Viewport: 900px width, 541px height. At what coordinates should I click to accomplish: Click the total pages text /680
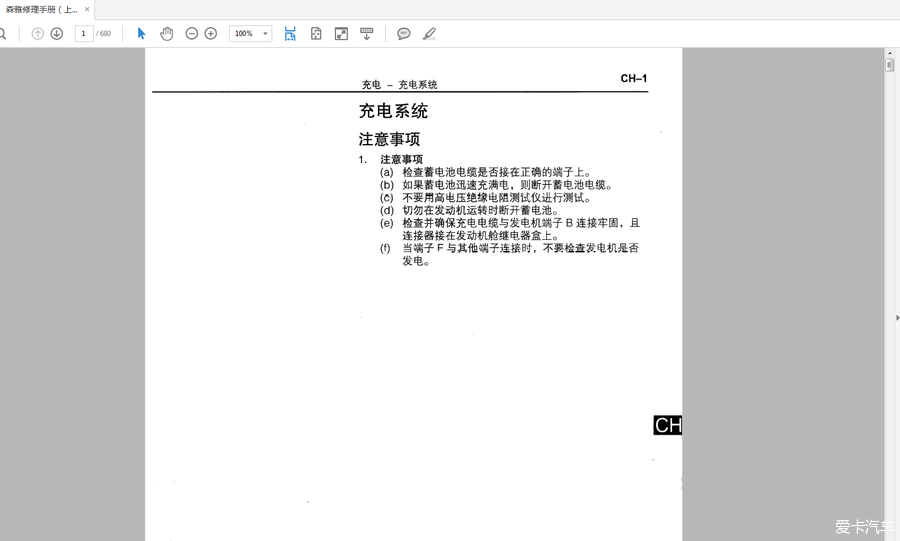tap(103, 34)
